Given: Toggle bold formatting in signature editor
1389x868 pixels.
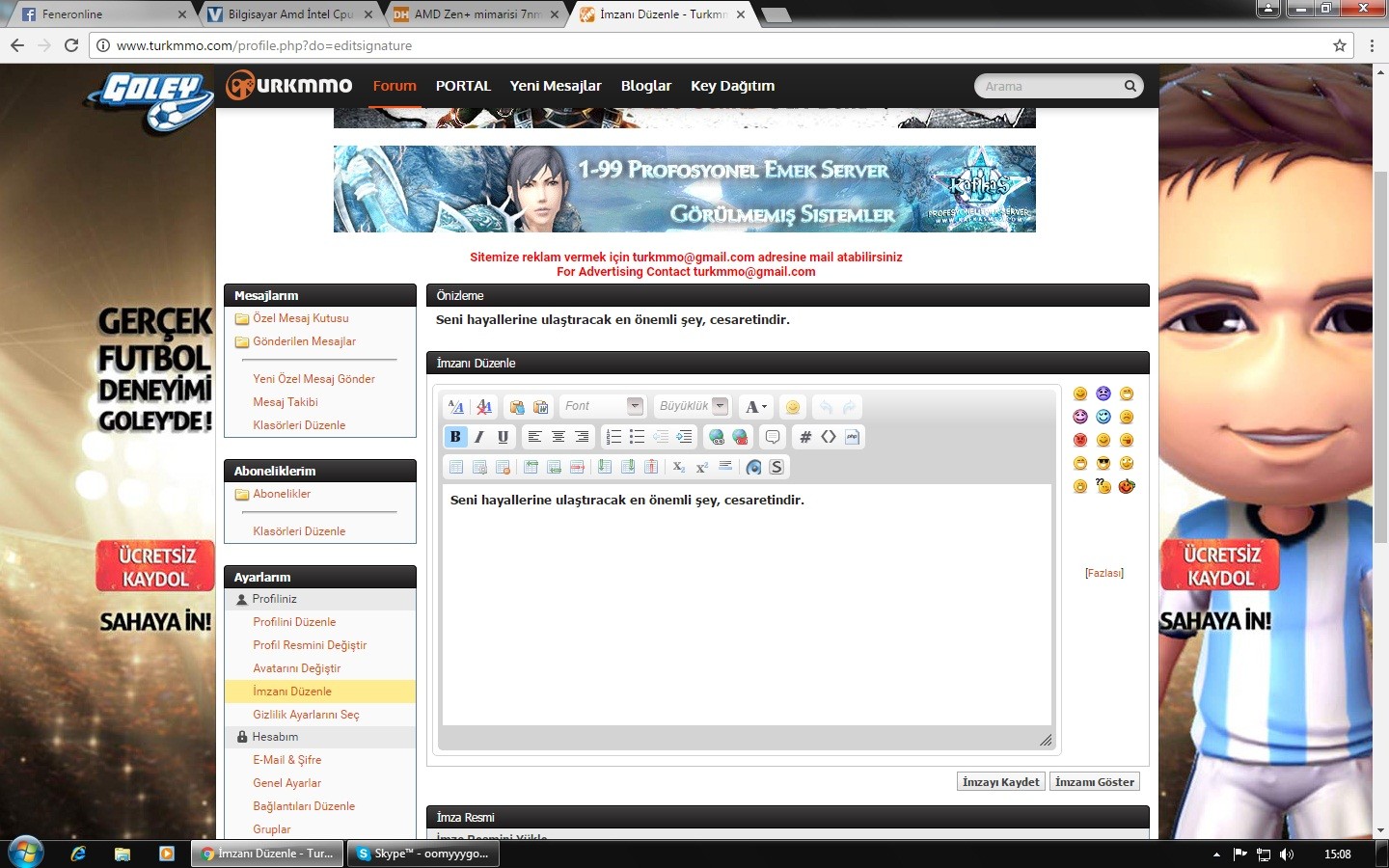Looking at the screenshot, I should 455,437.
